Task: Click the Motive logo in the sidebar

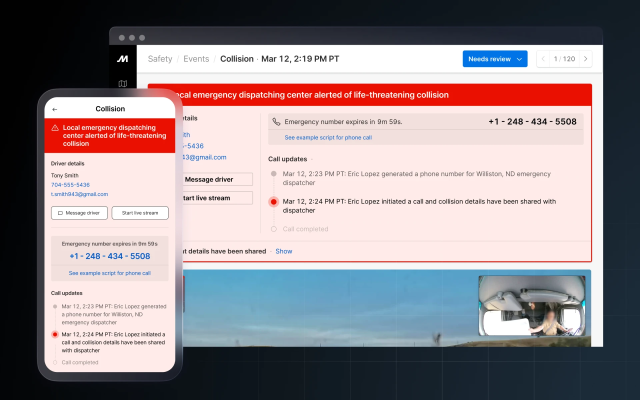Action: [122, 59]
